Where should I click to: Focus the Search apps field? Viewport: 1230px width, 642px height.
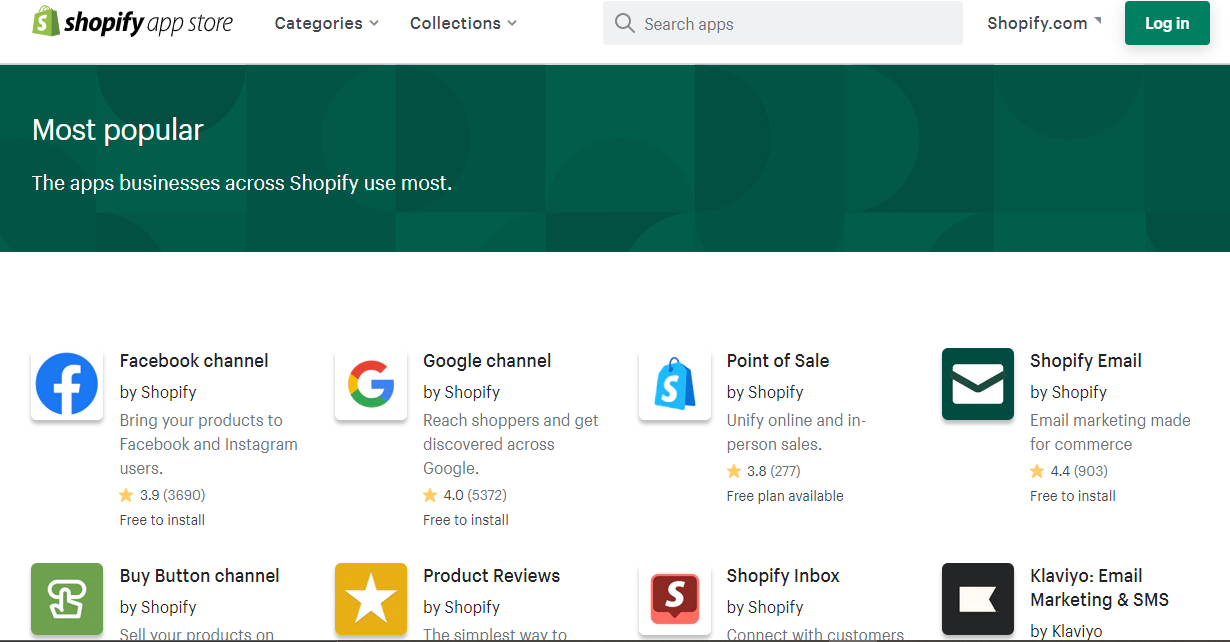pos(783,23)
